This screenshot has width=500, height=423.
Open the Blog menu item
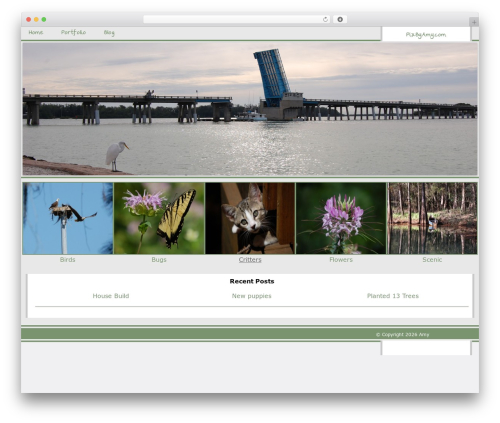pyautogui.click(x=109, y=33)
